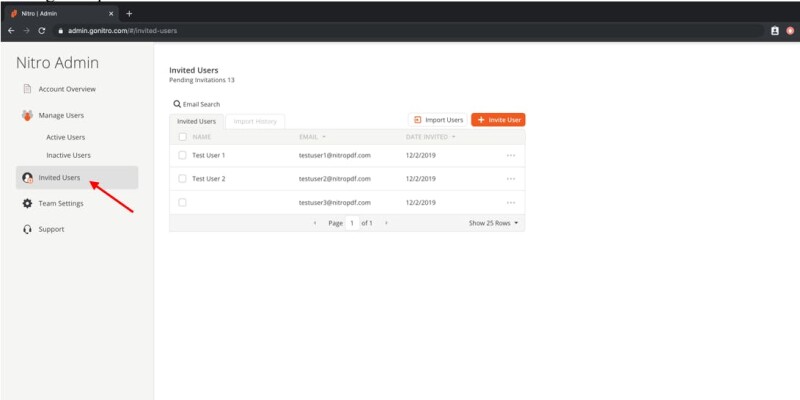Check the box for testuser3 row
Image resolution: width=800 pixels, height=400 pixels.
point(182,203)
